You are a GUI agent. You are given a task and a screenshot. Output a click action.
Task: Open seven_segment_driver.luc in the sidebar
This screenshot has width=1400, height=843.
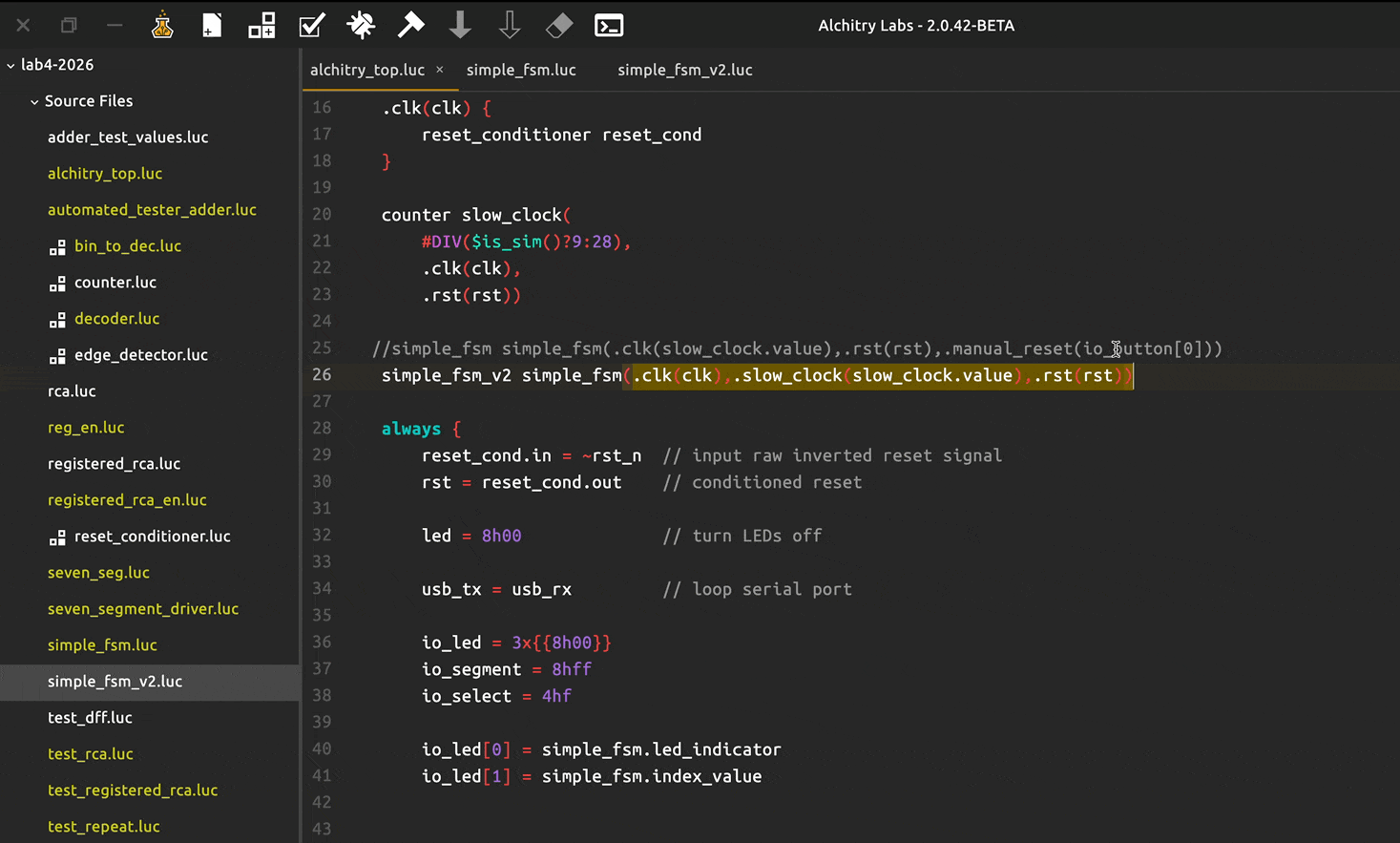(142, 609)
